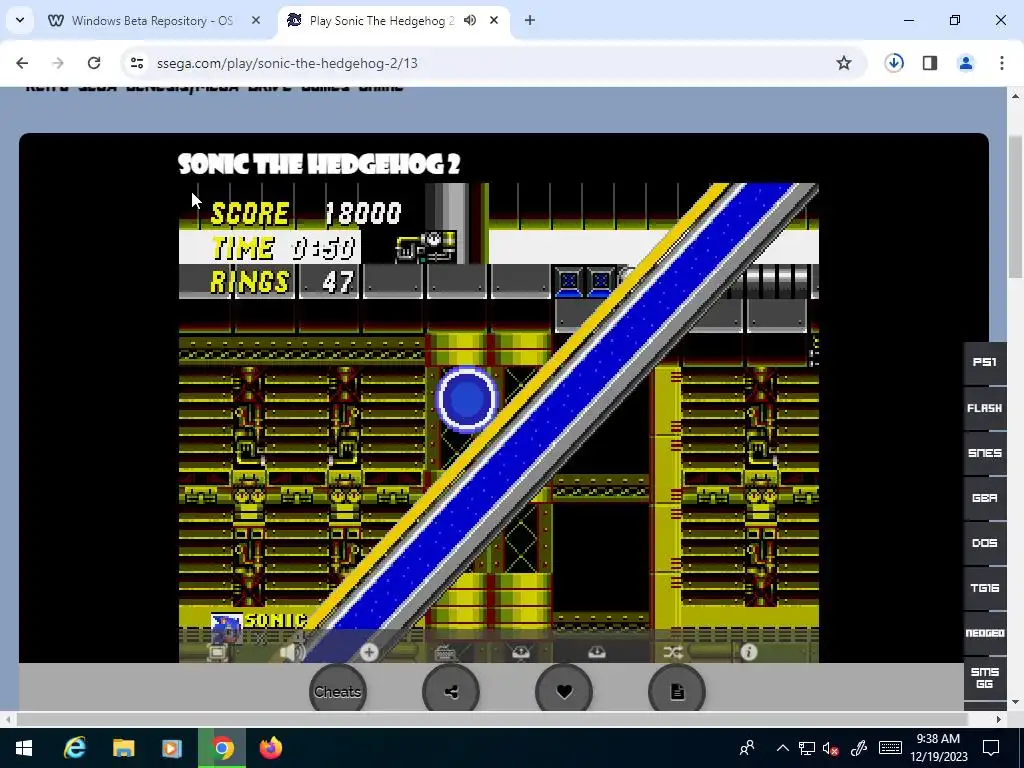
Task: Click the browser forward arrow
Action: [x=58, y=63]
